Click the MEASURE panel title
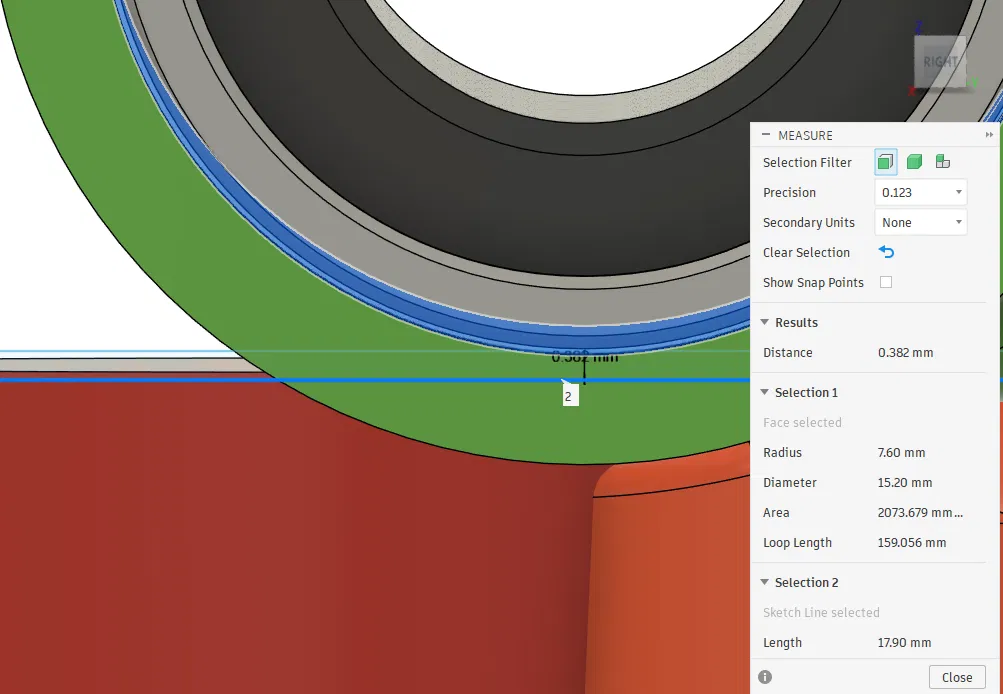This screenshot has height=694, width=1003. [805, 136]
